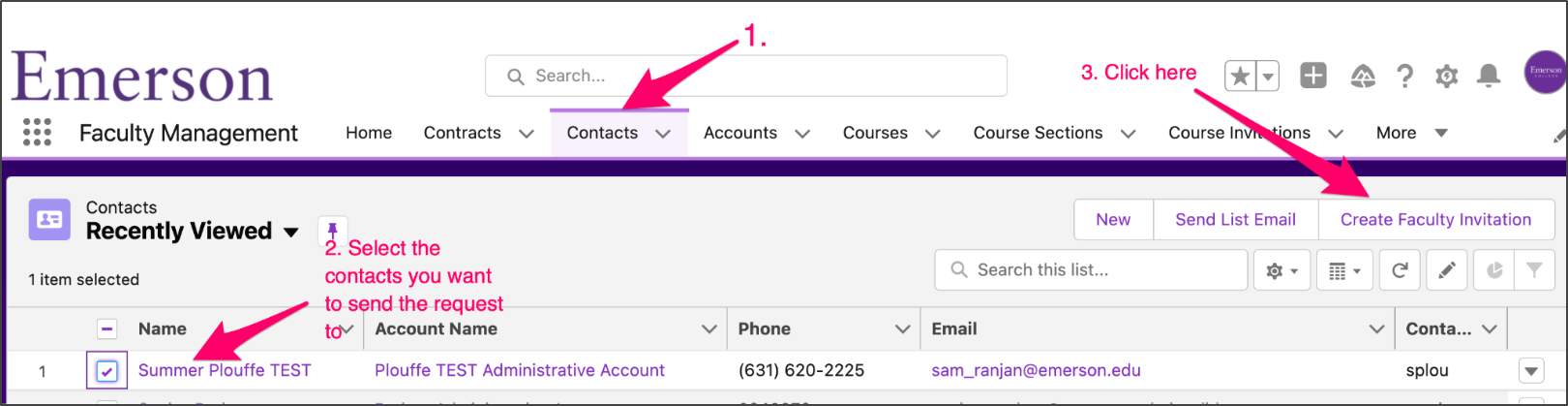
Task: Click the Search this list field
Action: coord(1091,270)
